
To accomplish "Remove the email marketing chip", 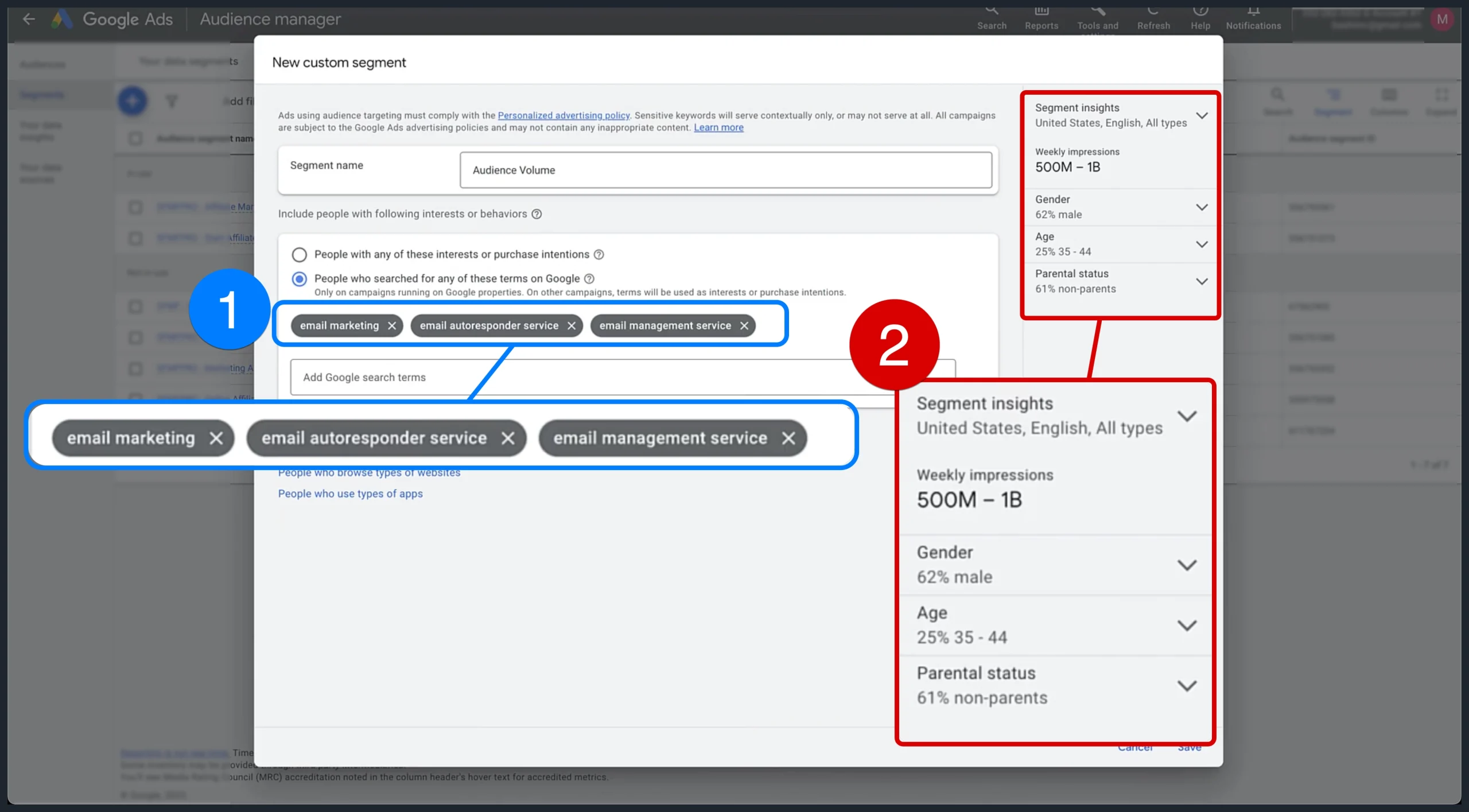I will point(392,326).
